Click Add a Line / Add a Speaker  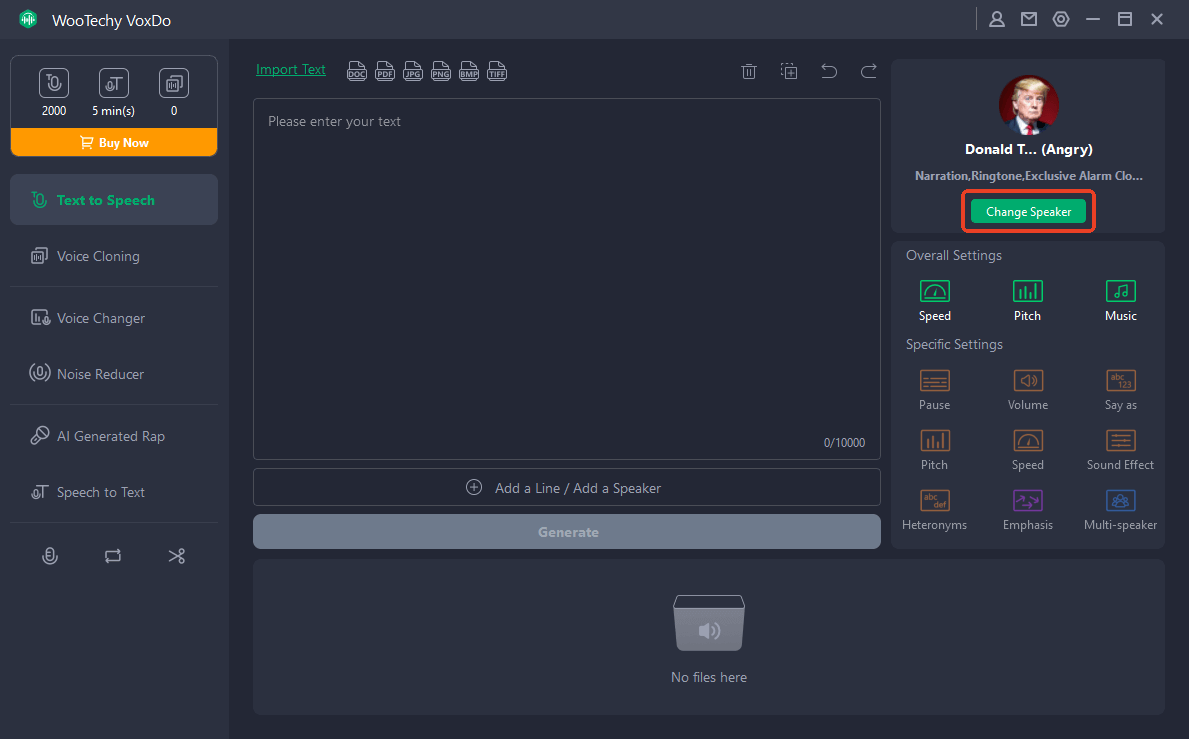pyautogui.click(x=566, y=488)
